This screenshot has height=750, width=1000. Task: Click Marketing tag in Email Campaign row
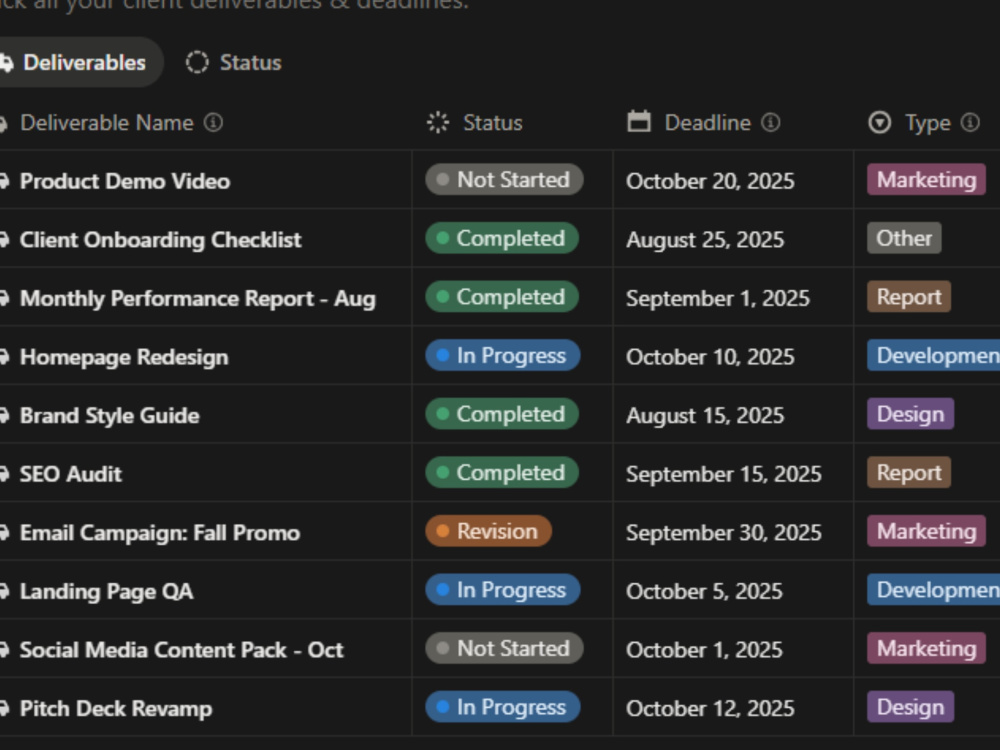pos(927,532)
